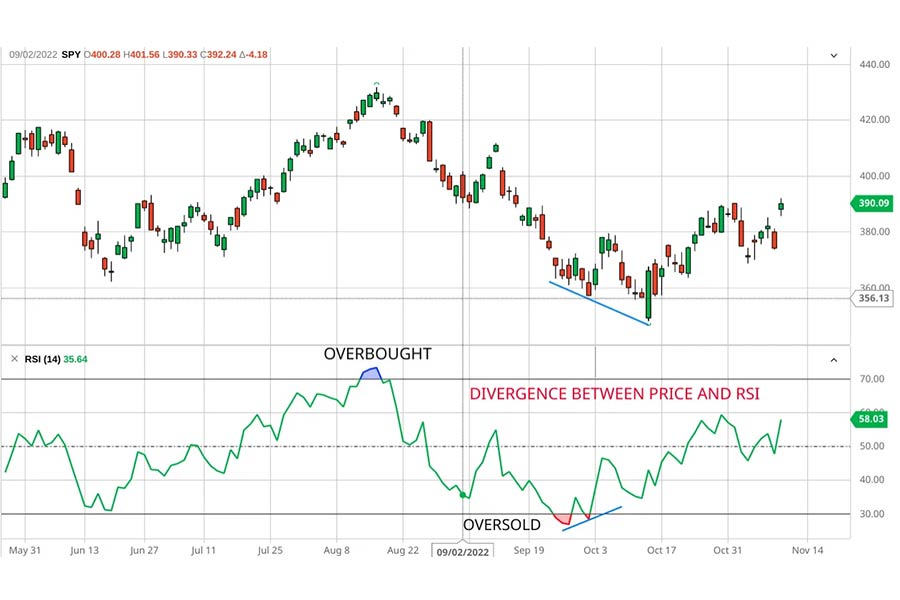Click the 50.00 RSI axis label
This screenshot has width=900, height=600.
coord(872,446)
